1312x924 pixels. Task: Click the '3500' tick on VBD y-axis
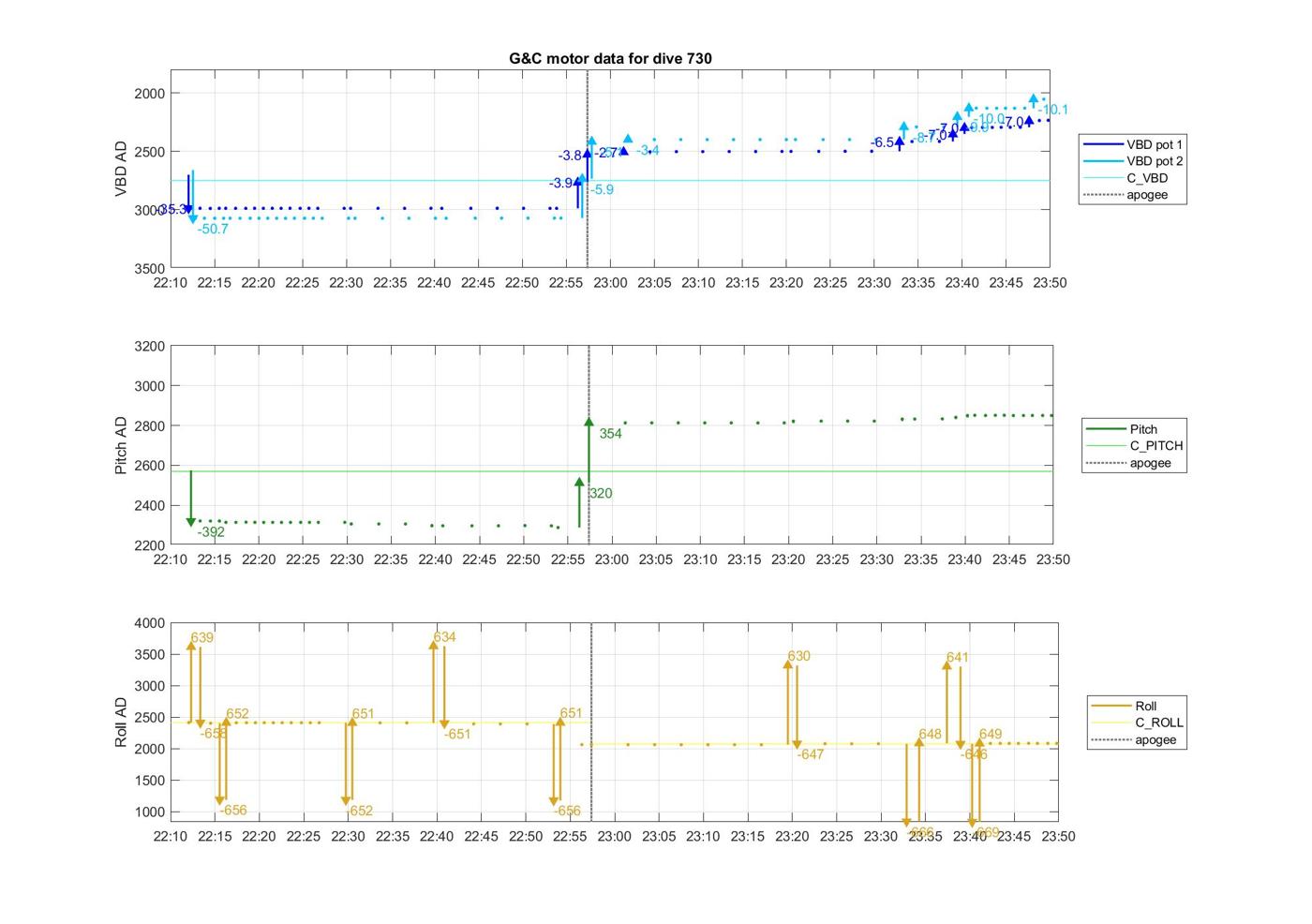pos(149,269)
